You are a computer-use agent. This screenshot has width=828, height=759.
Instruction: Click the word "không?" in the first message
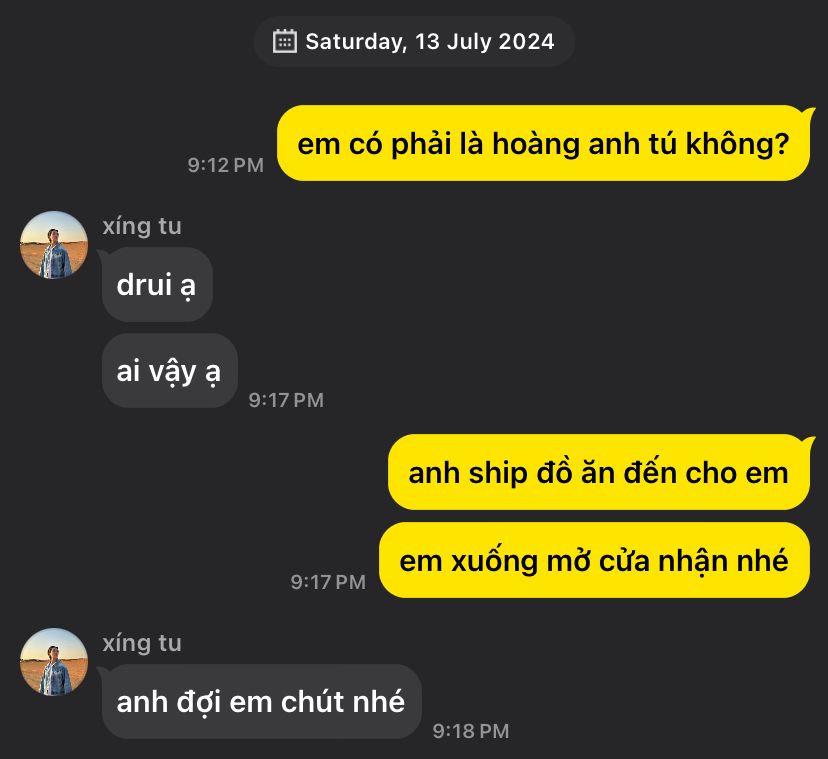(x=737, y=144)
